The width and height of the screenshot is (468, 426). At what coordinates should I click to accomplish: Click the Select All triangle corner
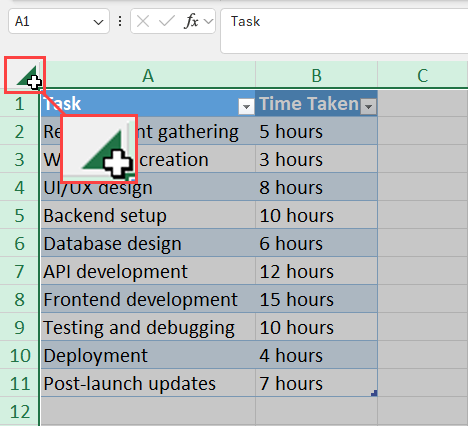(26, 76)
